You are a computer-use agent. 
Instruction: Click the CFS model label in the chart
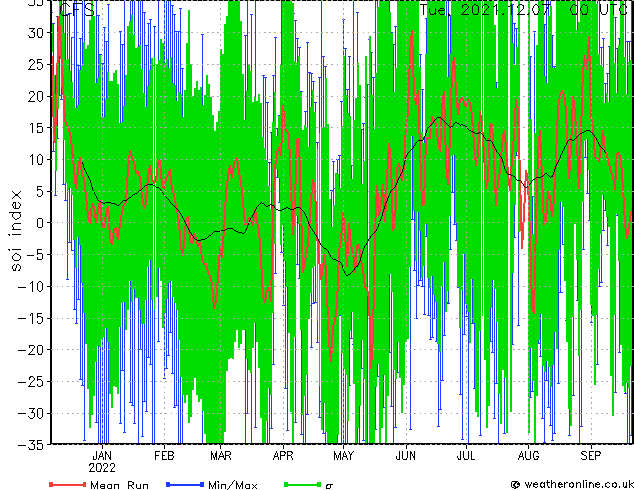pyautogui.click(x=76, y=9)
